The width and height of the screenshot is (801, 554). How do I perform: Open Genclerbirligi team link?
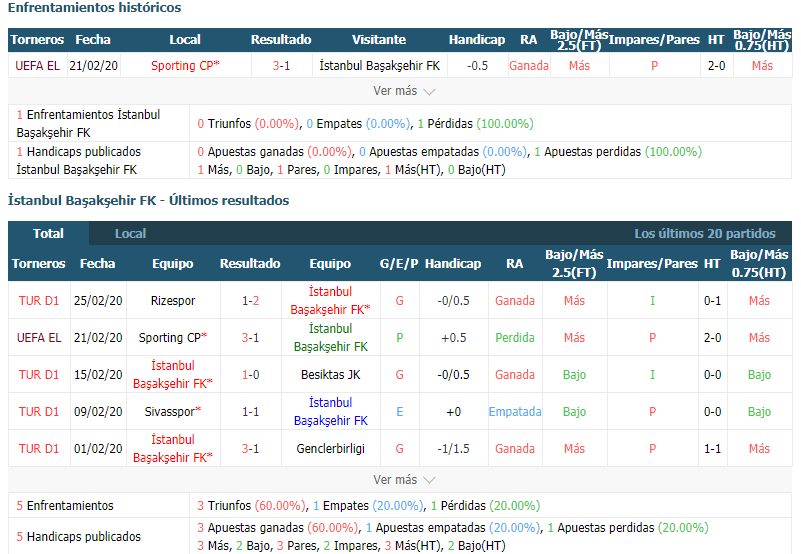[x=331, y=449]
